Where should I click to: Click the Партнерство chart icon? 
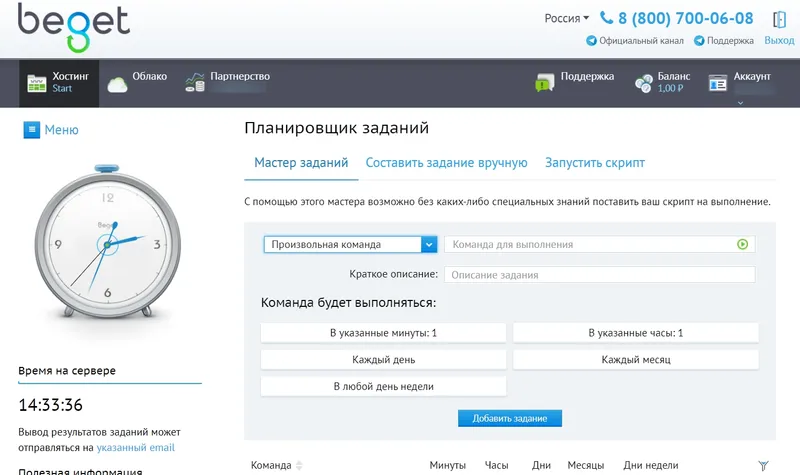[x=195, y=83]
